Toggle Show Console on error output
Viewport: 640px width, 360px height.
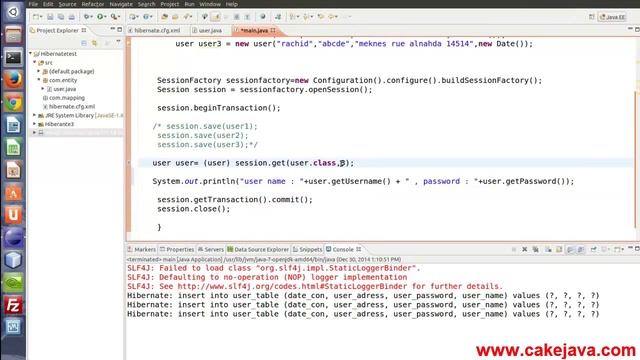581,249
